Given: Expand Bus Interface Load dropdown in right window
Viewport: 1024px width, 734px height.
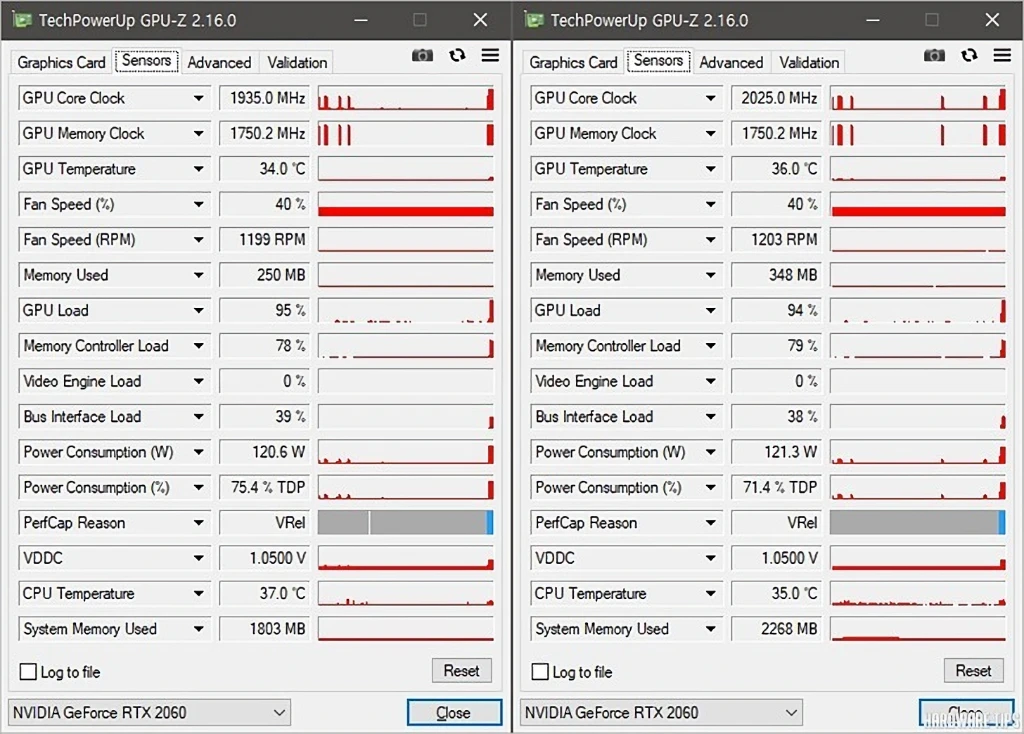Looking at the screenshot, I should click(710, 417).
